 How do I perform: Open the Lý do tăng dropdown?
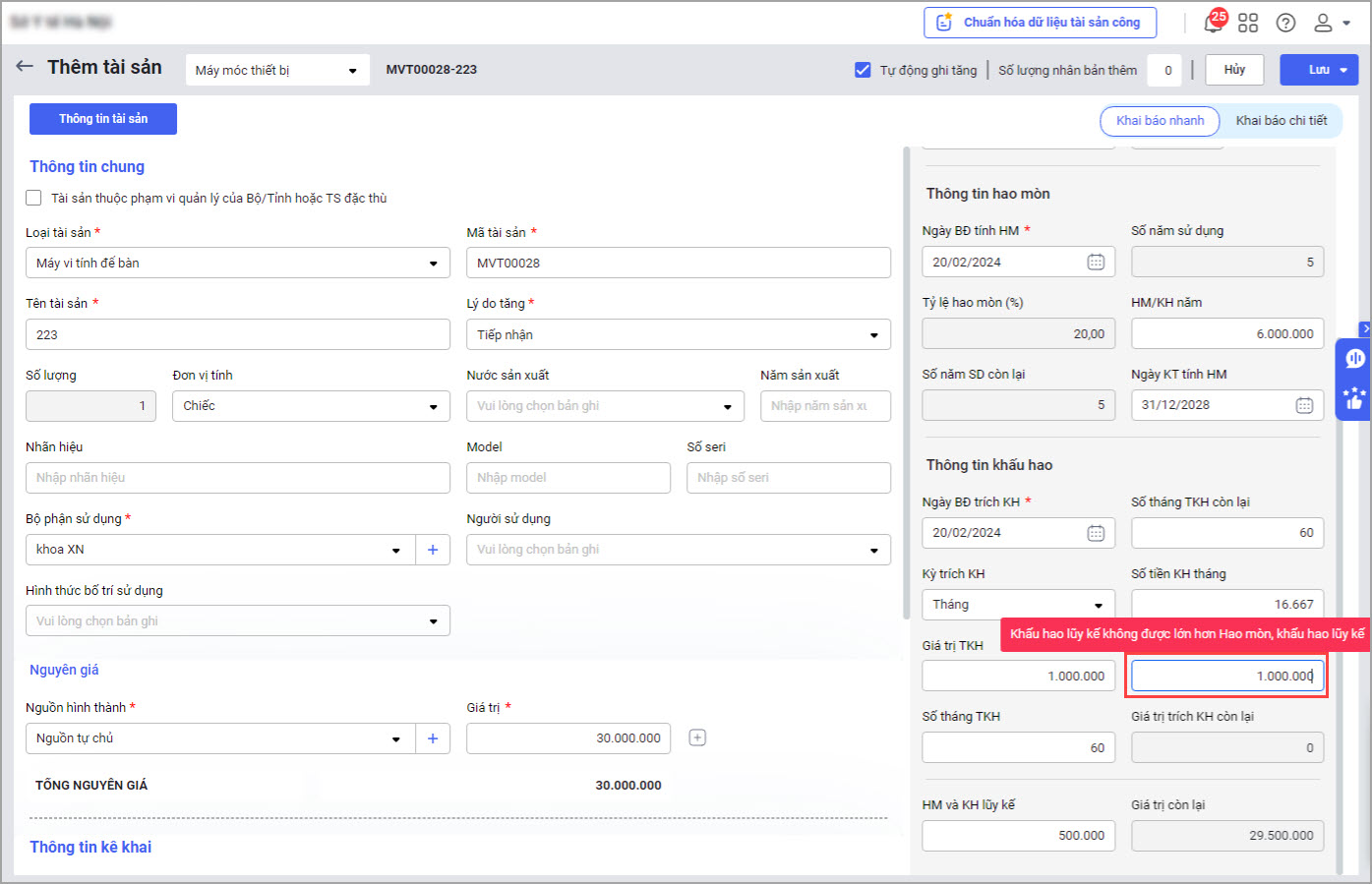[x=873, y=335]
